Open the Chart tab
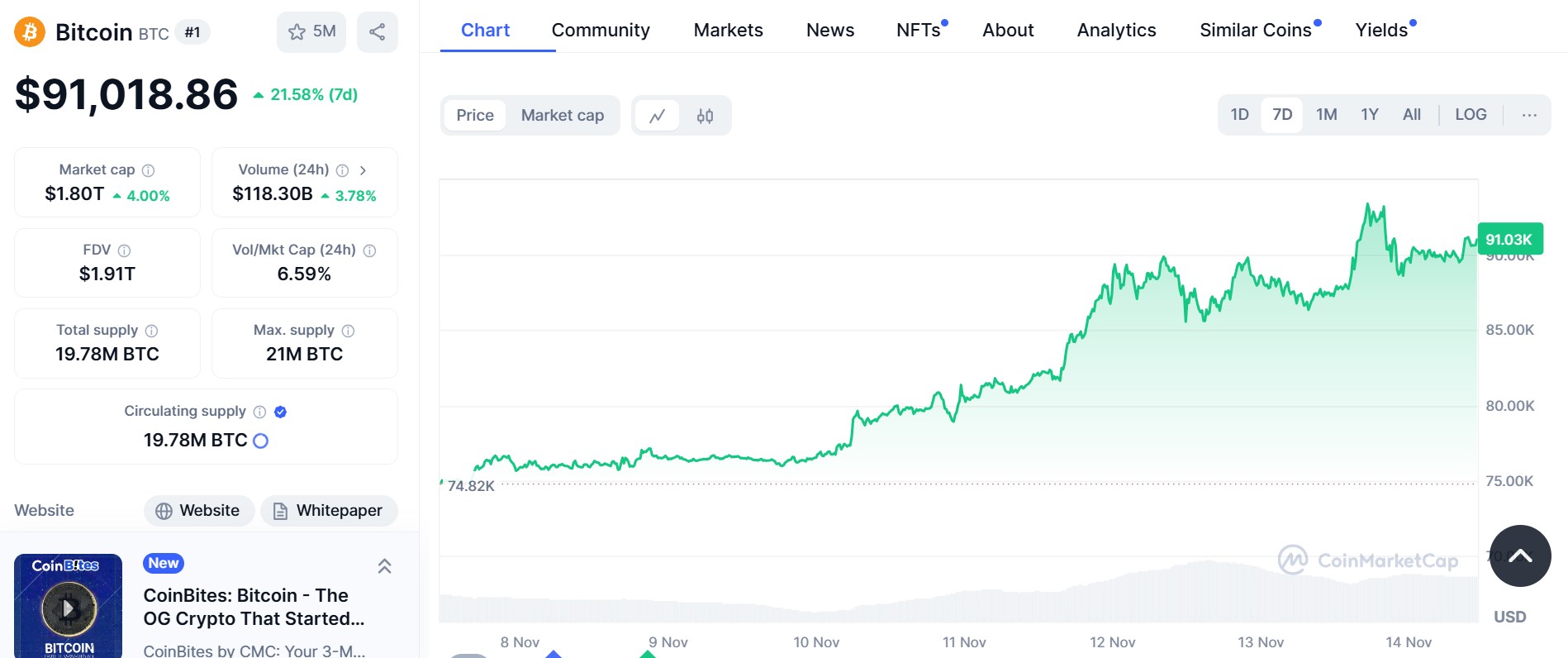Viewport: 1568px width, 658px height. click(x=485, y=31)
